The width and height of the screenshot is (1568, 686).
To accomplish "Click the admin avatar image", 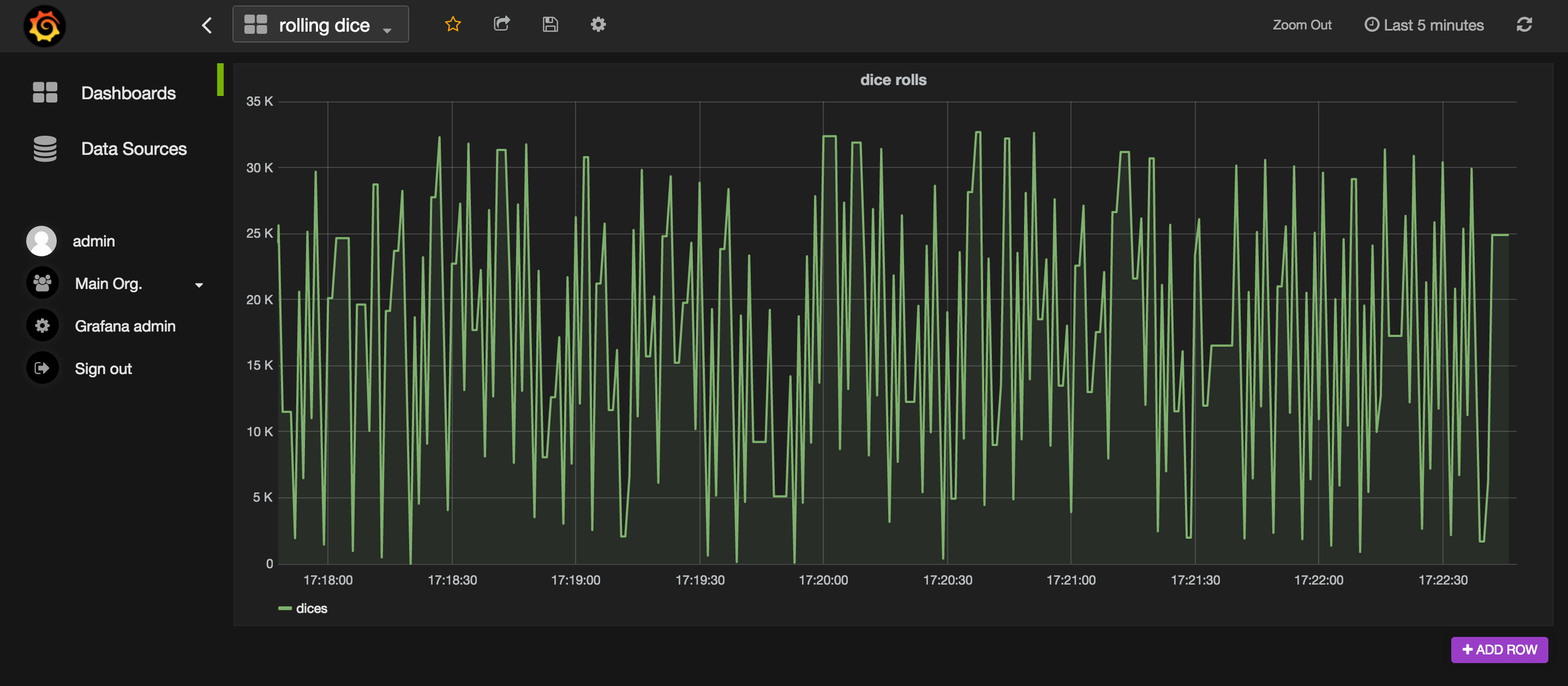I will 41,242.
